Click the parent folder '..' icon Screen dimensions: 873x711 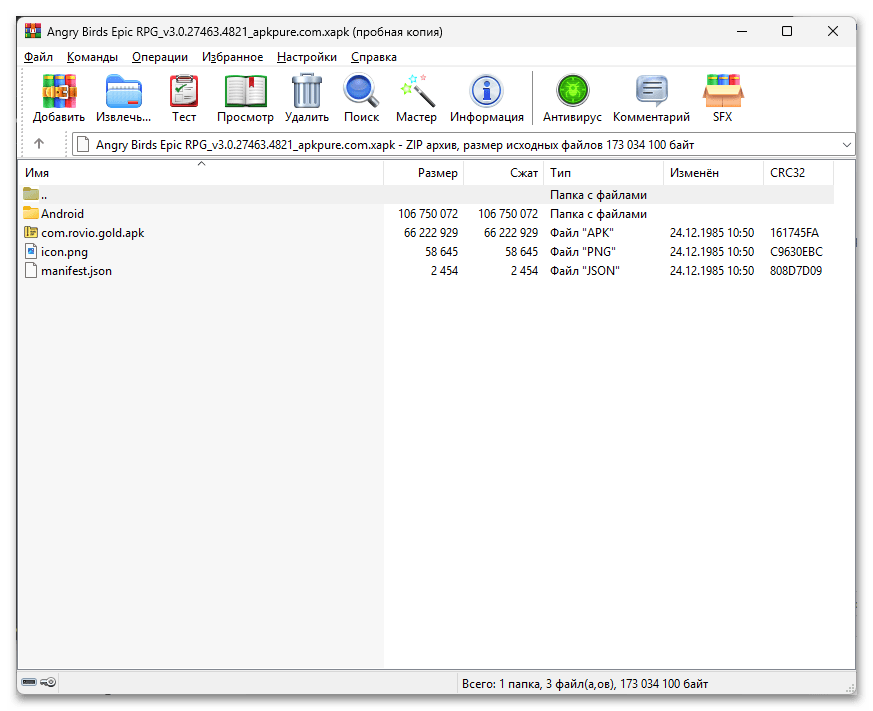31,194
